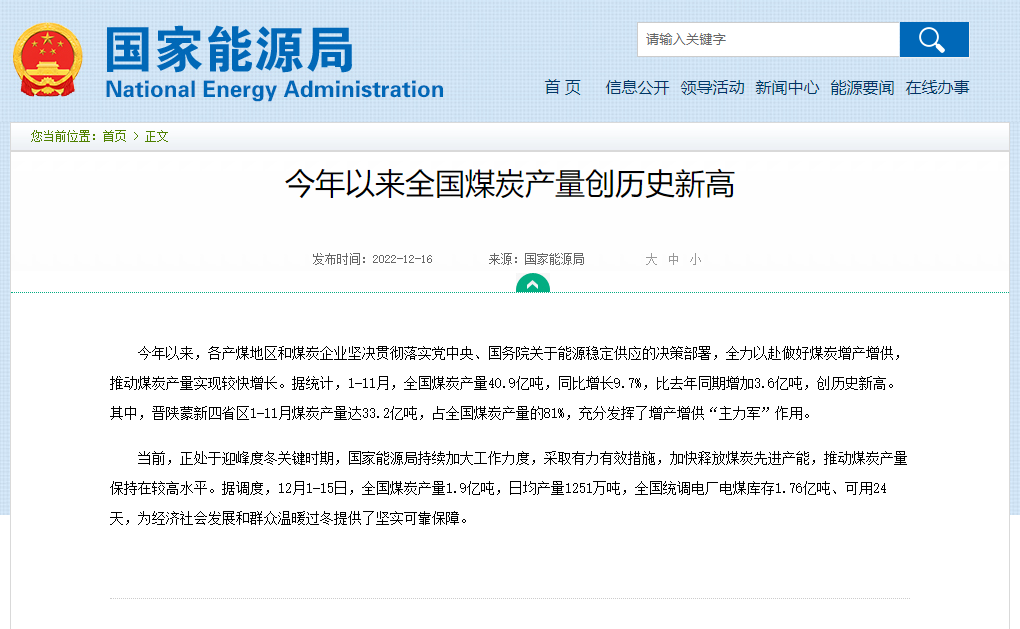Click the 正文 breadcrumb item
Screen dimensions: 1020x629
coord(157,136)
